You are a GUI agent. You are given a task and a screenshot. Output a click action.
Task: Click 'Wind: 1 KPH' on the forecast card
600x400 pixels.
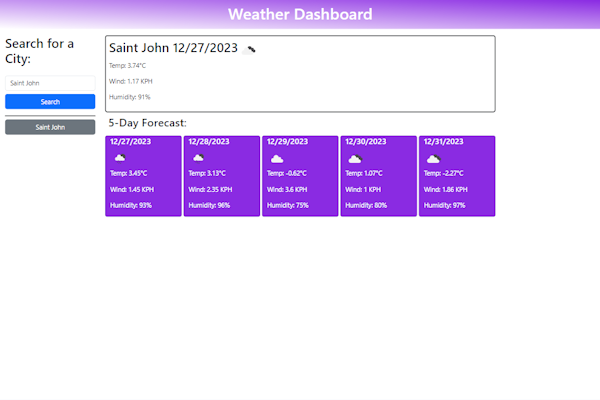click(x=363, y=189)
